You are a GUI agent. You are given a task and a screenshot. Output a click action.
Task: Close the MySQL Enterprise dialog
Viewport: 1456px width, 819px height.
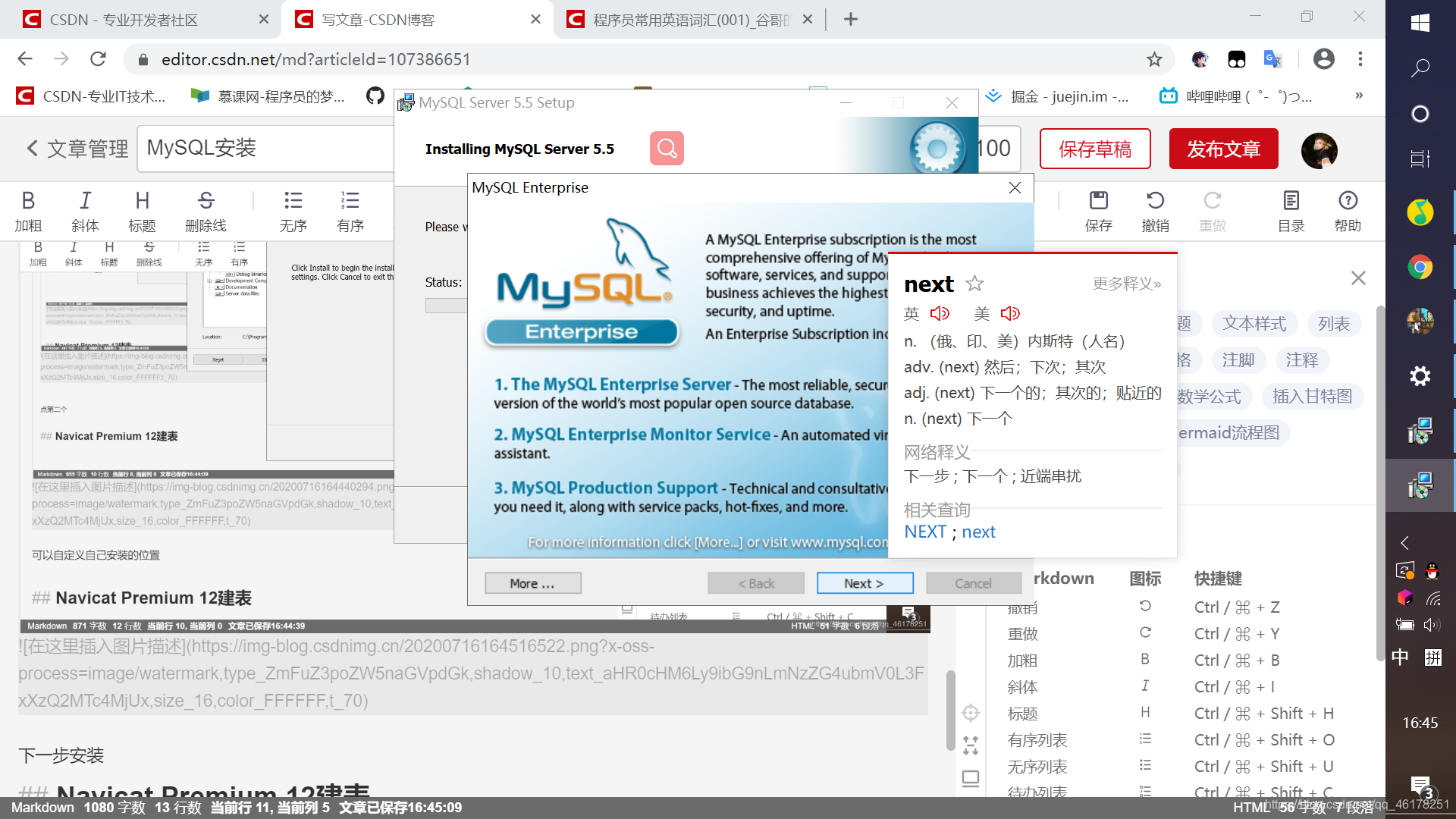pyautogui.click(x=1015, y=187)
